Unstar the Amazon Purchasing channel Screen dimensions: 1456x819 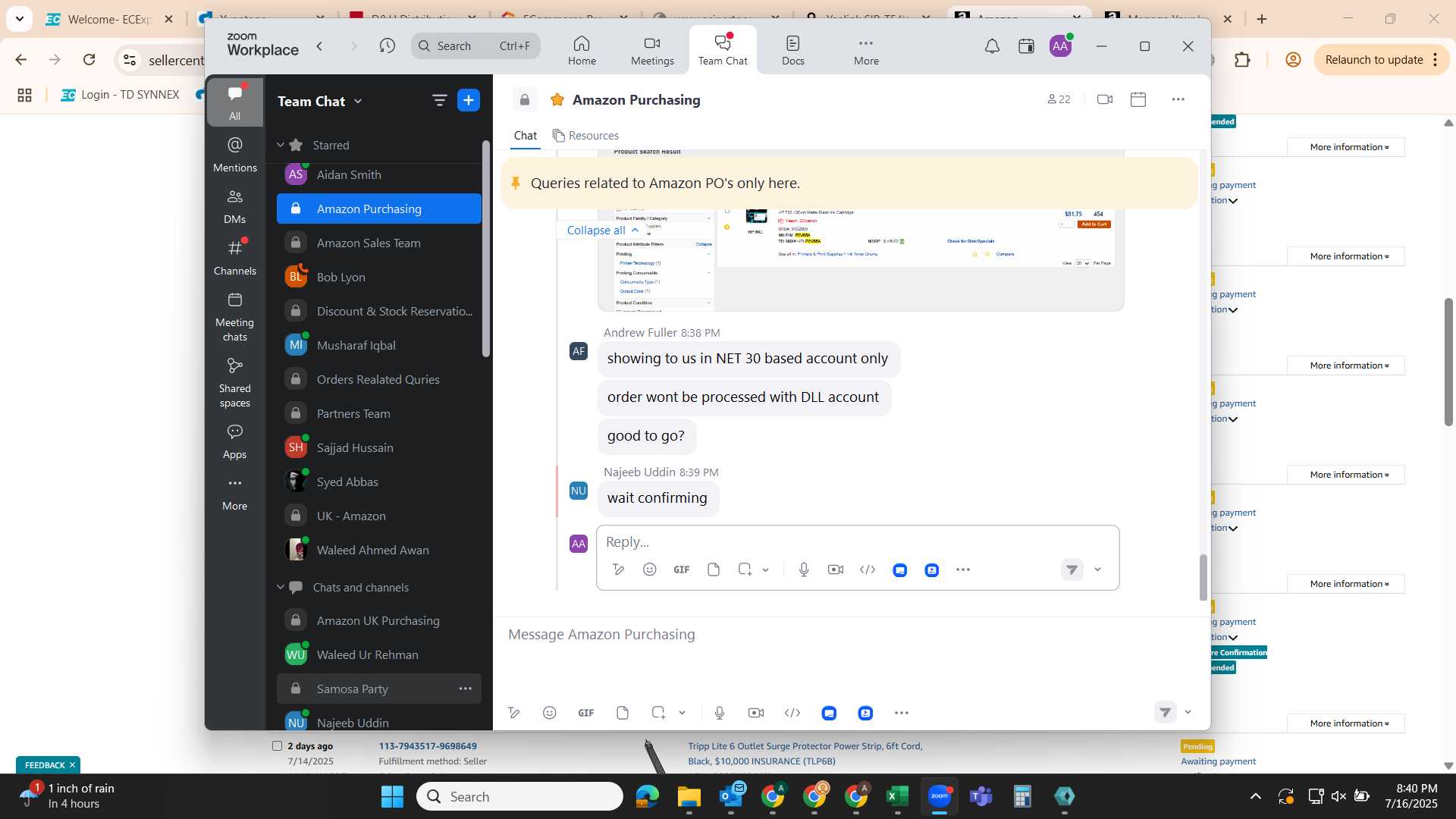557,99
